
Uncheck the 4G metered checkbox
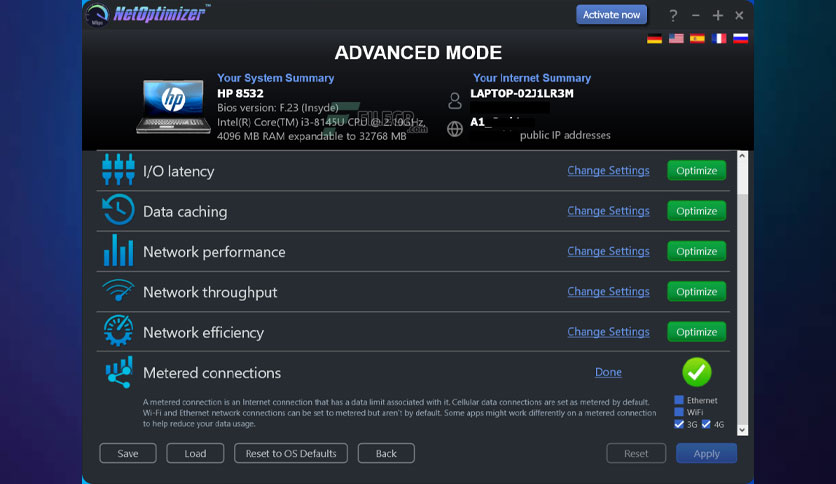point(706,424)
